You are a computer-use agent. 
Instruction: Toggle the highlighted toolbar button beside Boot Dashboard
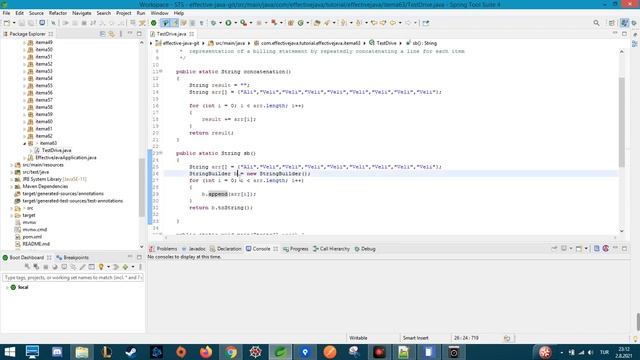coord(165,23)
